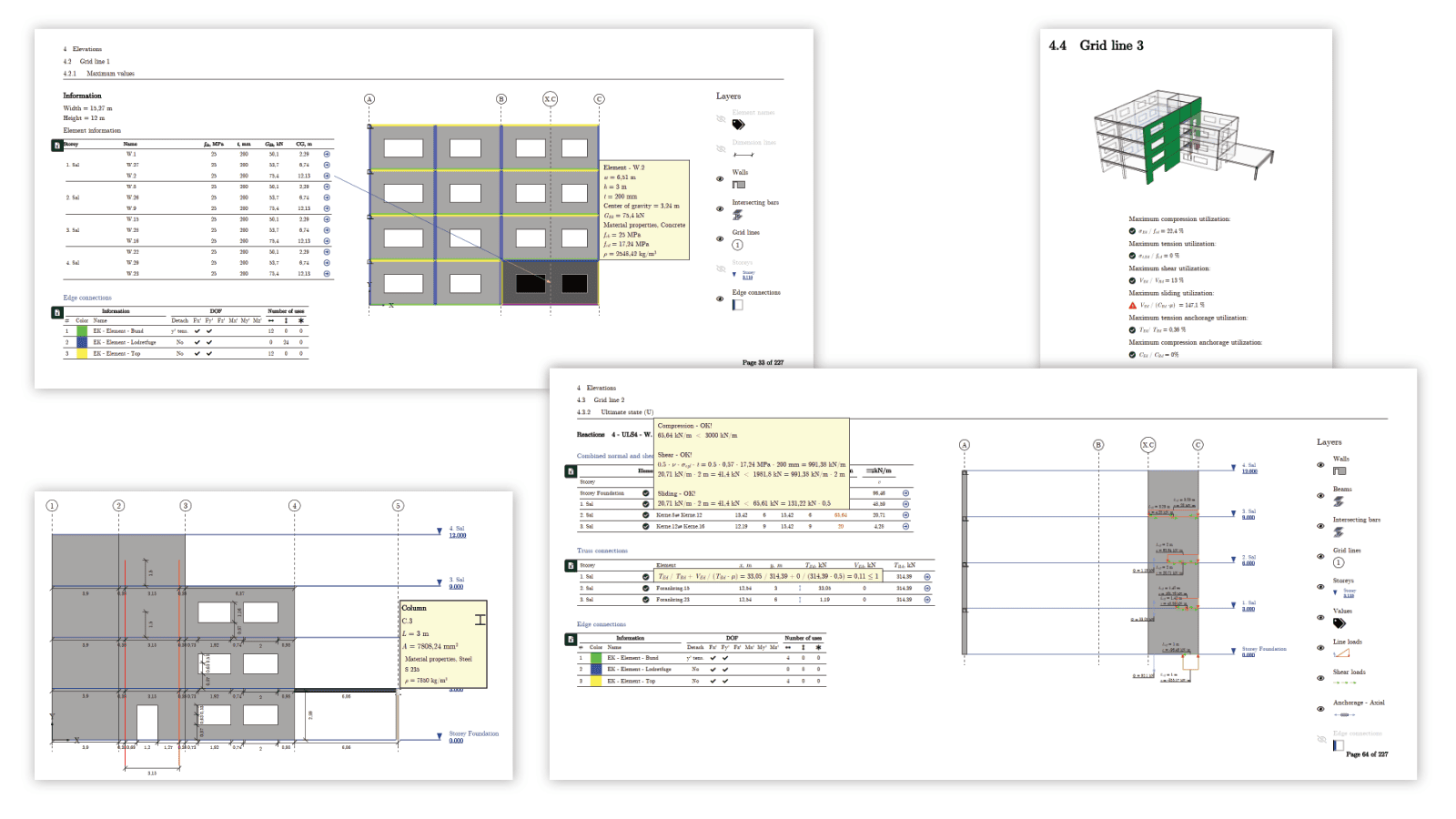Click Shear loads arrows icon on Grid line 2 page
The width and height of the screenshot is (1456, 819).
1344,682
